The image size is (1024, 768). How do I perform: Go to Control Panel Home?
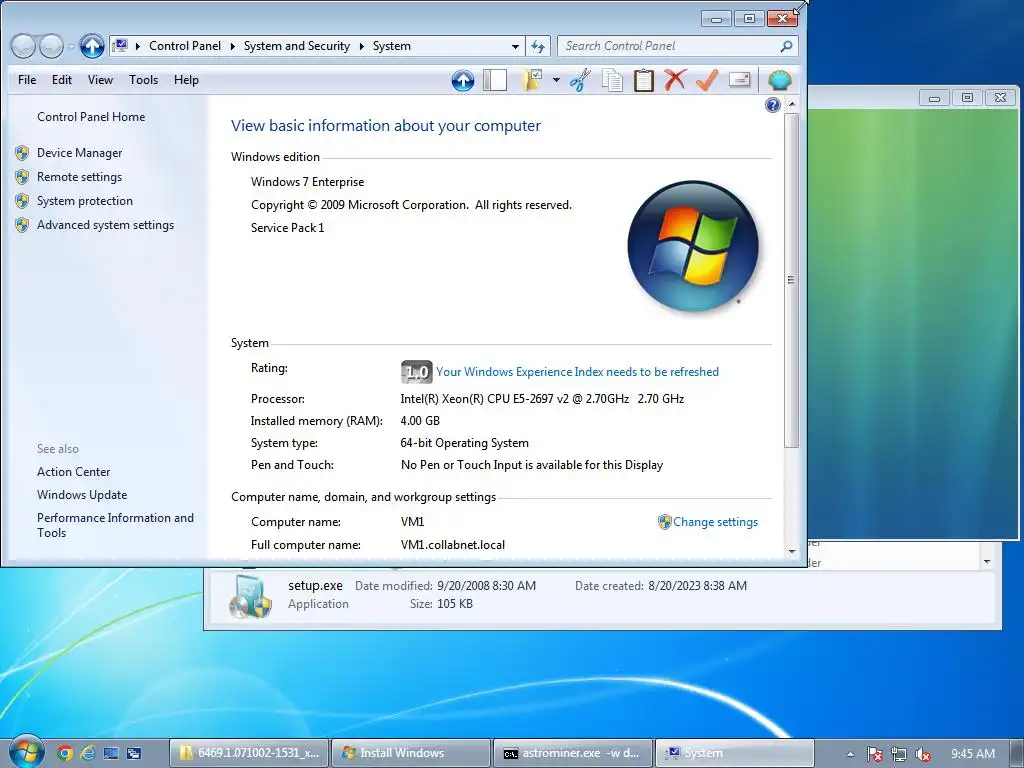coord(91,117)
